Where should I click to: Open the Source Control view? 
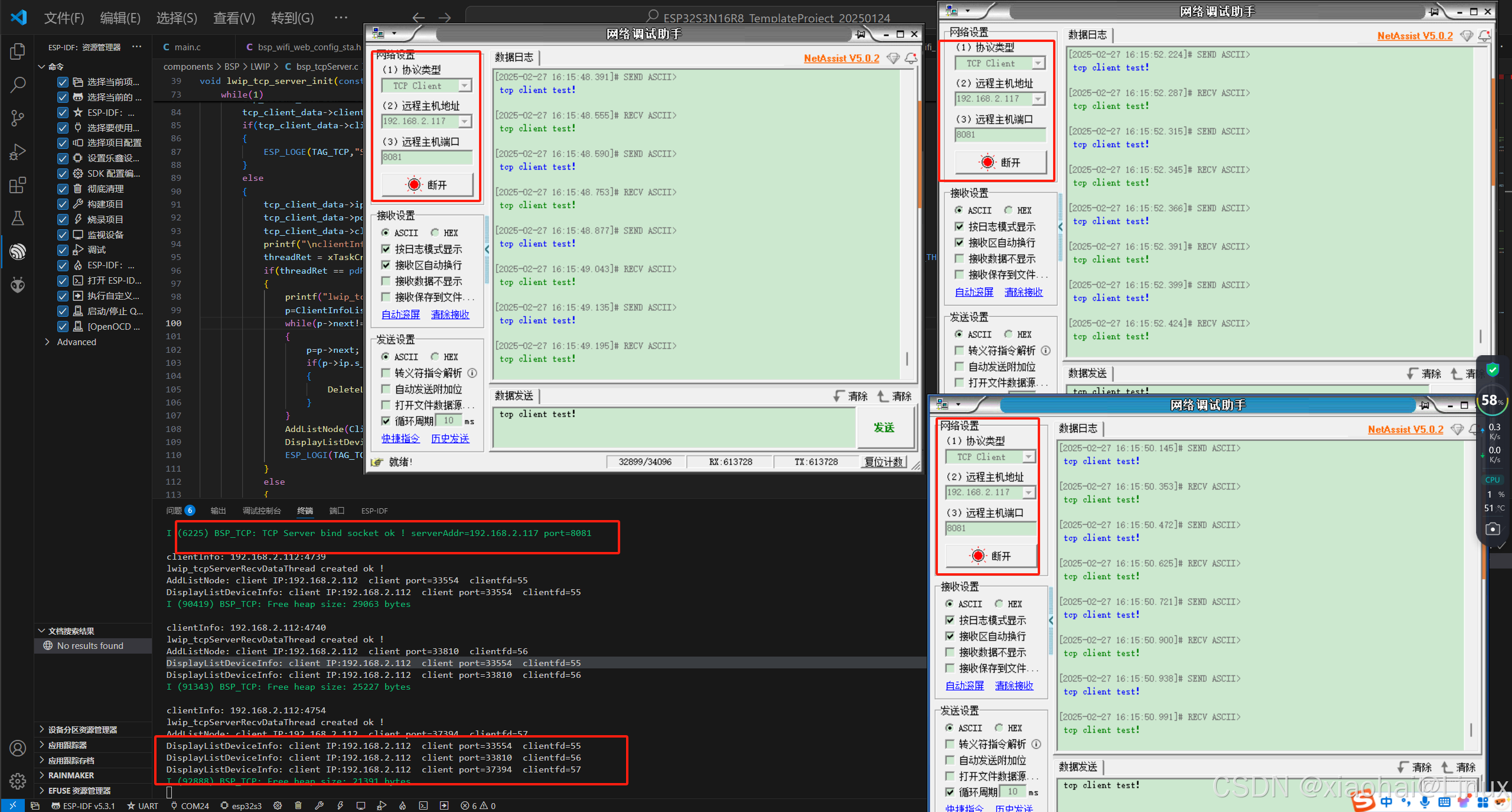pos(17,118)
